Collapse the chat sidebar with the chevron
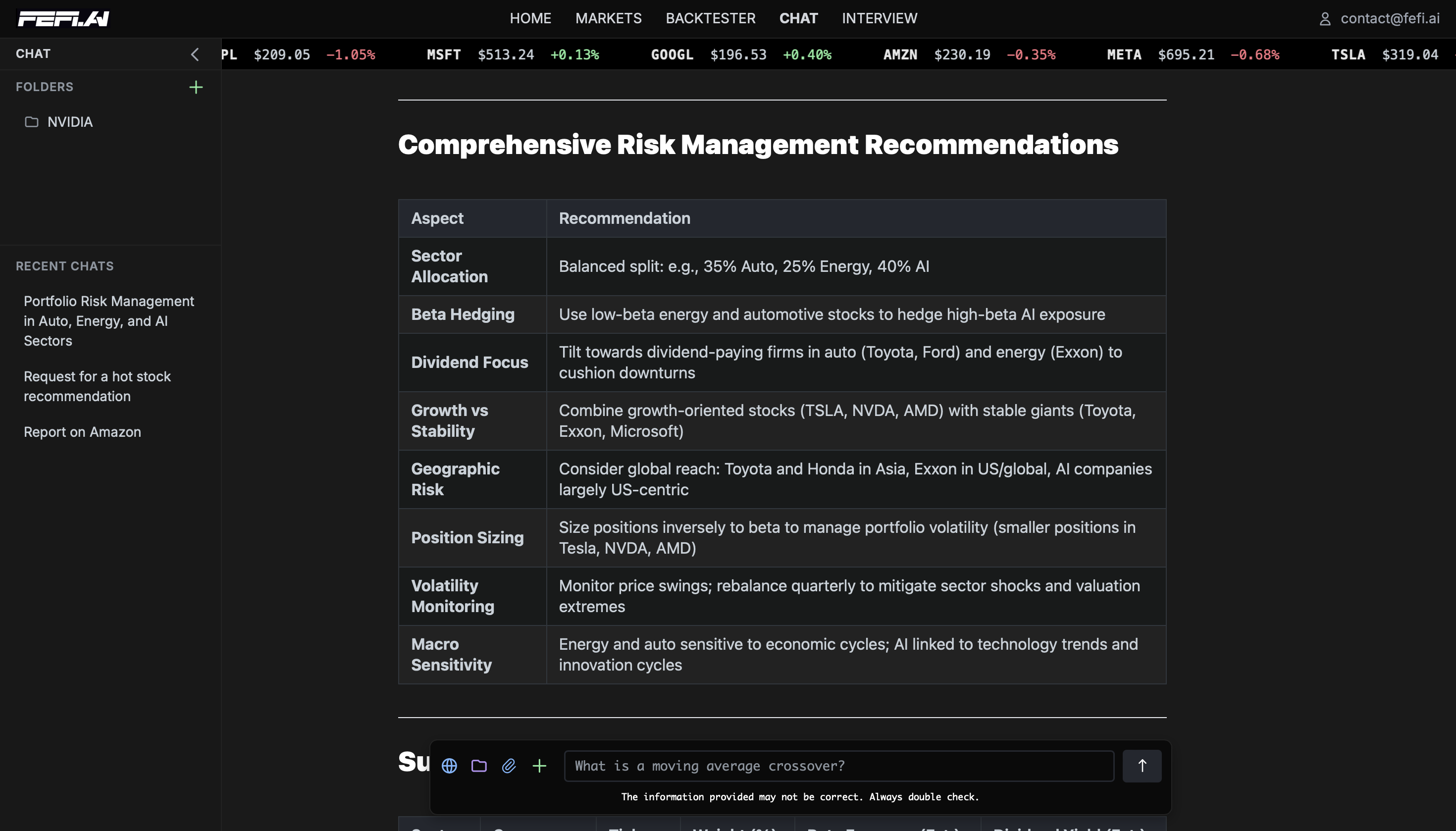 (195, 54)
